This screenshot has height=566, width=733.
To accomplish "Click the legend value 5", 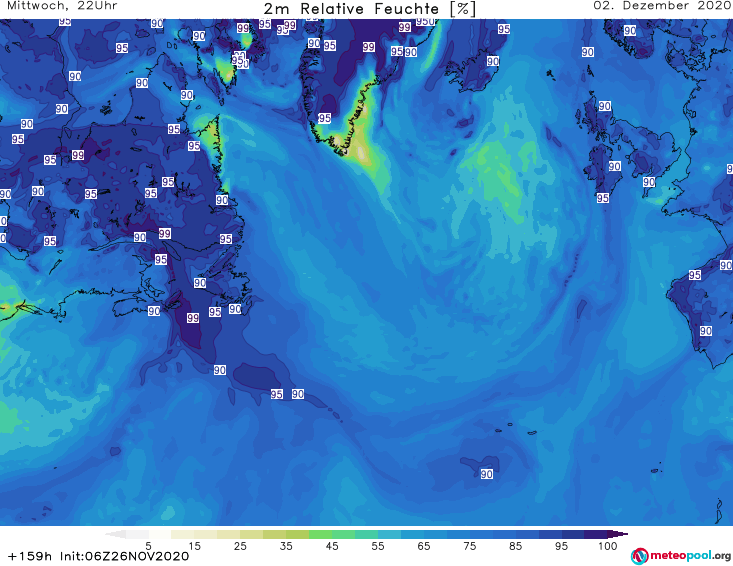I will pos(148,546).
